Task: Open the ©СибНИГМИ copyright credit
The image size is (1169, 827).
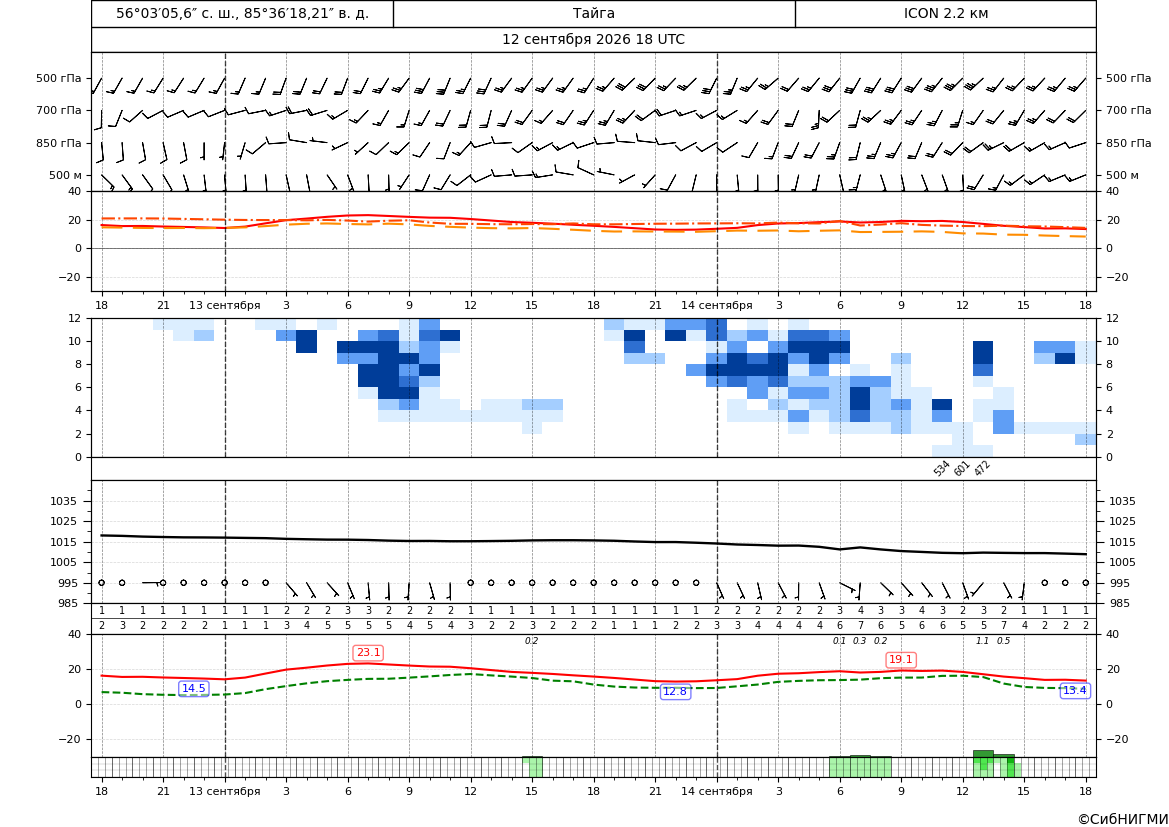Action: point(1123,819)
